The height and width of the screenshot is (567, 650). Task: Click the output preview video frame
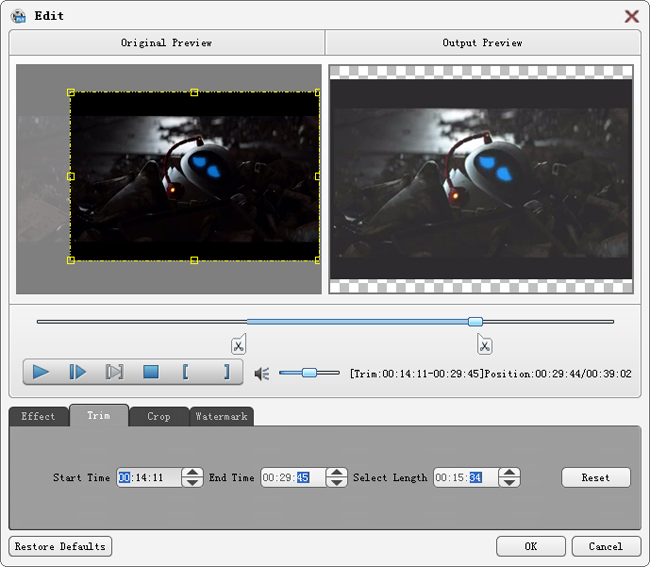point(481,179)
